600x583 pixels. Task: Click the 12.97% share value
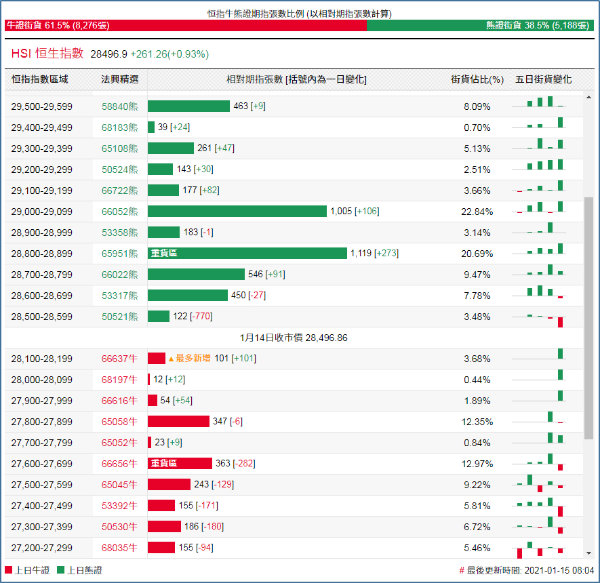[477, 464]
